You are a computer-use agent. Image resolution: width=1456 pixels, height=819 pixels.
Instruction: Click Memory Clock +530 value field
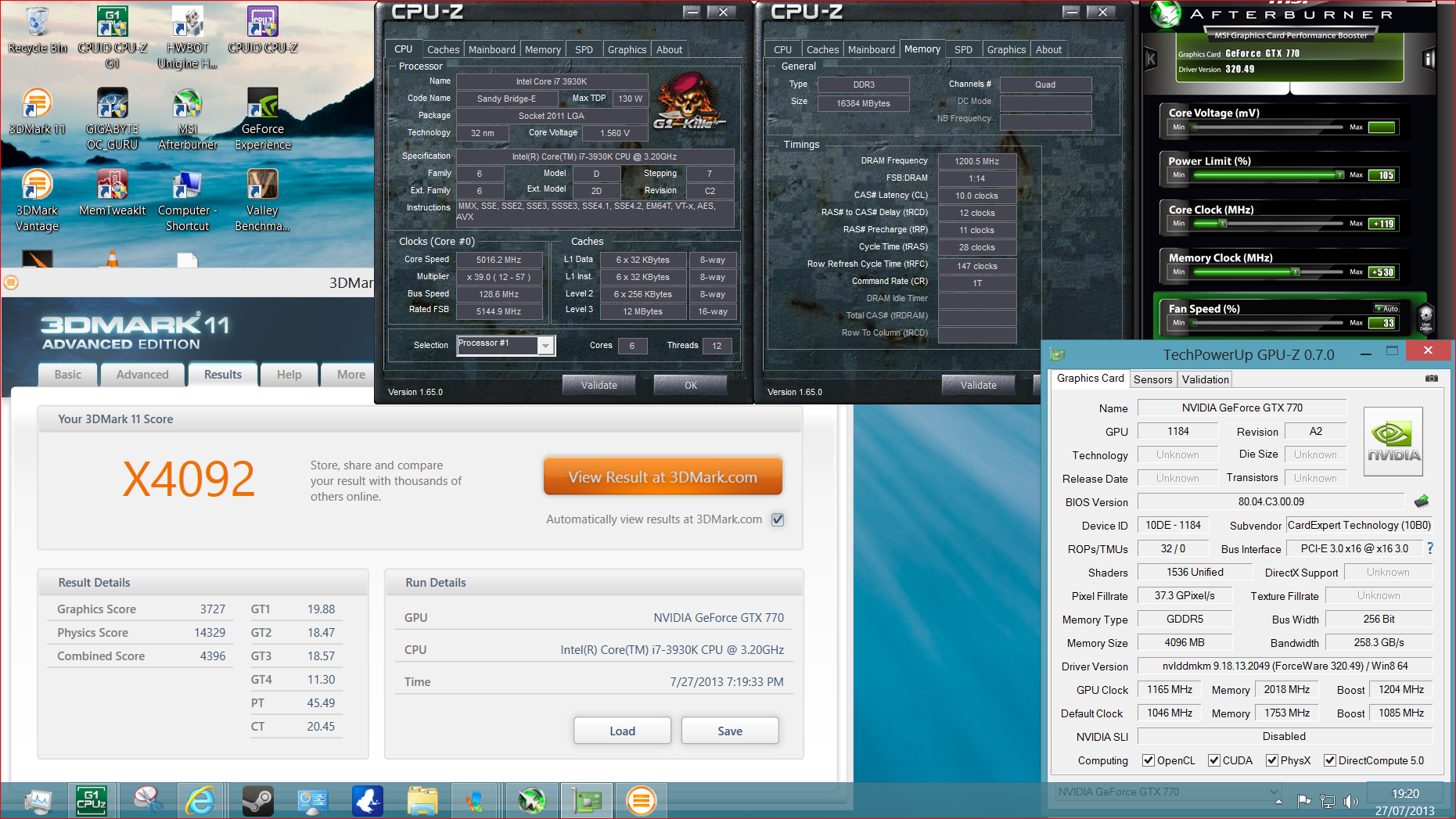[x=1382, y=272]
